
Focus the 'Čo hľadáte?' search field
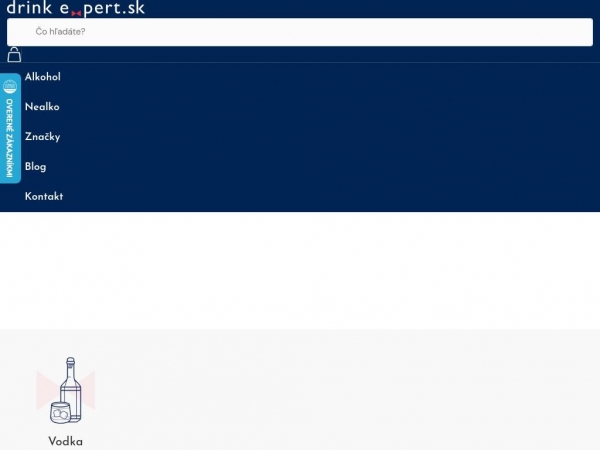pyautogui.click(x=300, y=32)
